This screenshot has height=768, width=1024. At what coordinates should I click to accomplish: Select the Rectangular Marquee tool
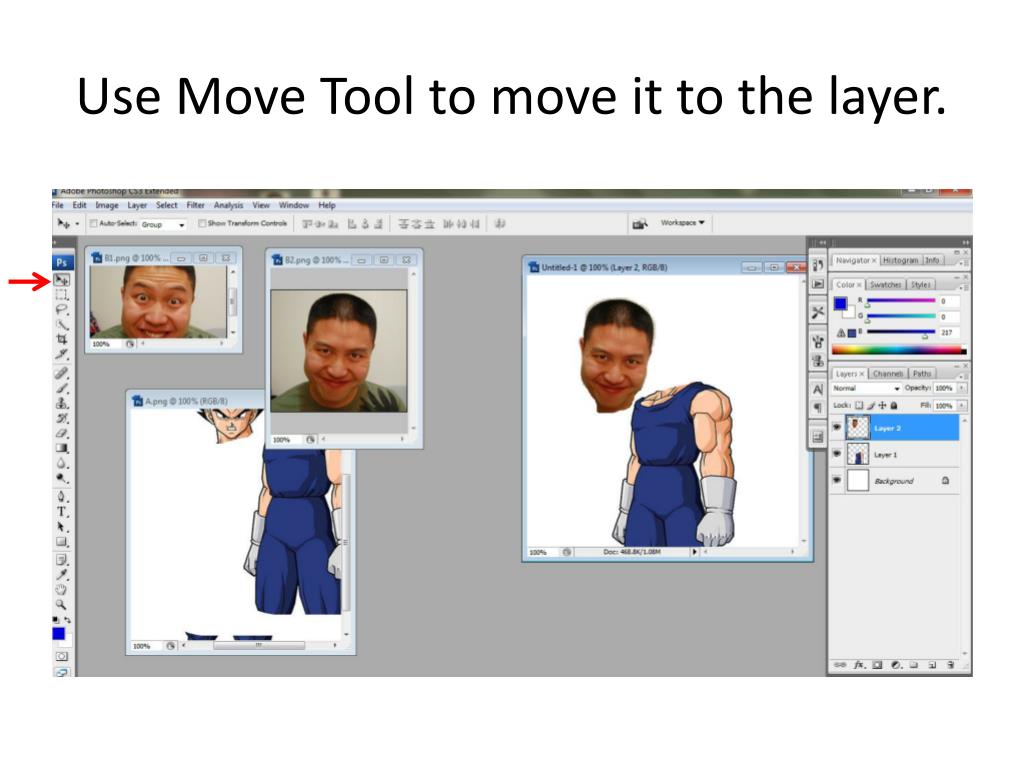(x=61, y=295)
